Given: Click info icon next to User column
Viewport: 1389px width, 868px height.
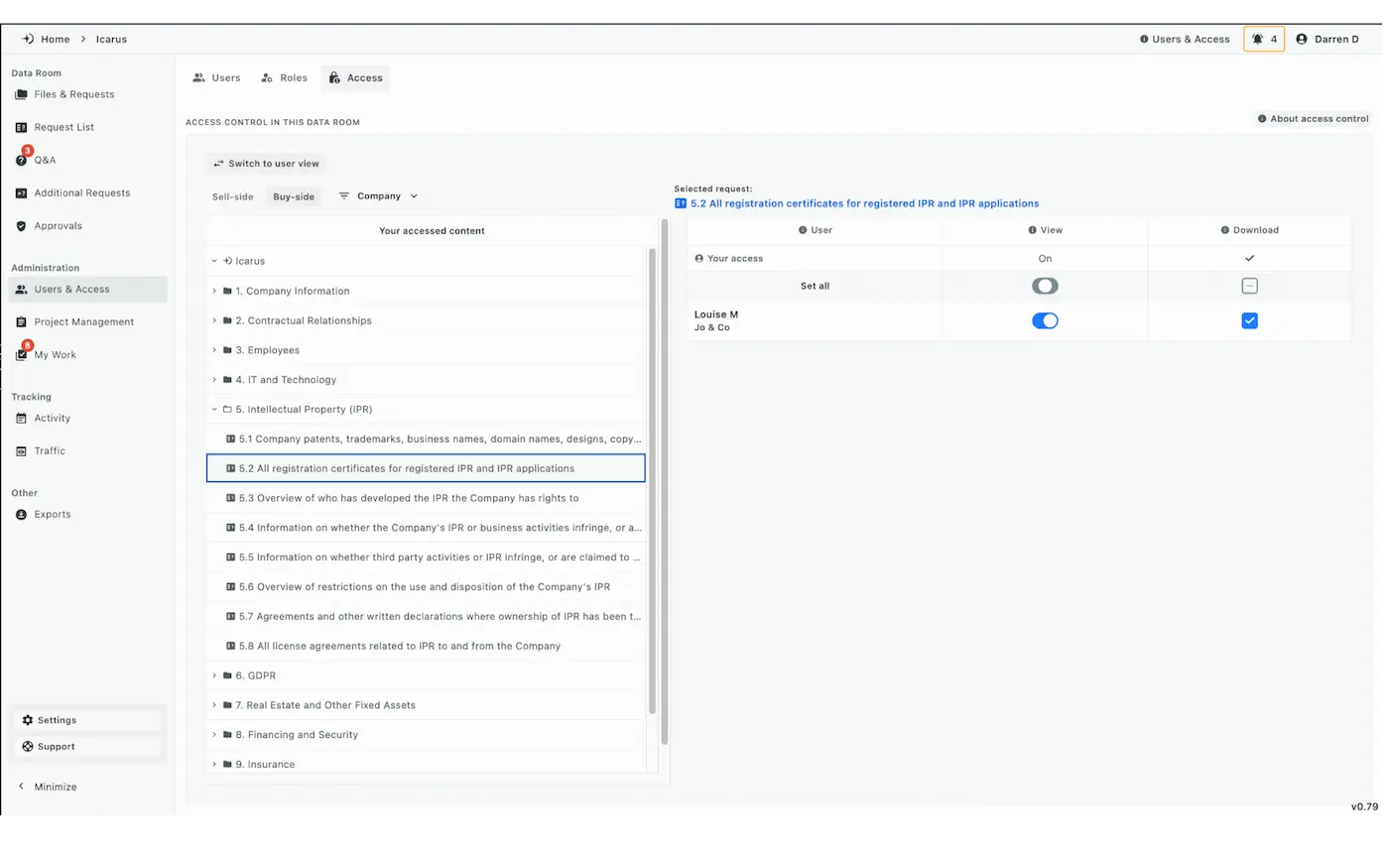Looking at the screenshot, I should [x=803, y=230].
